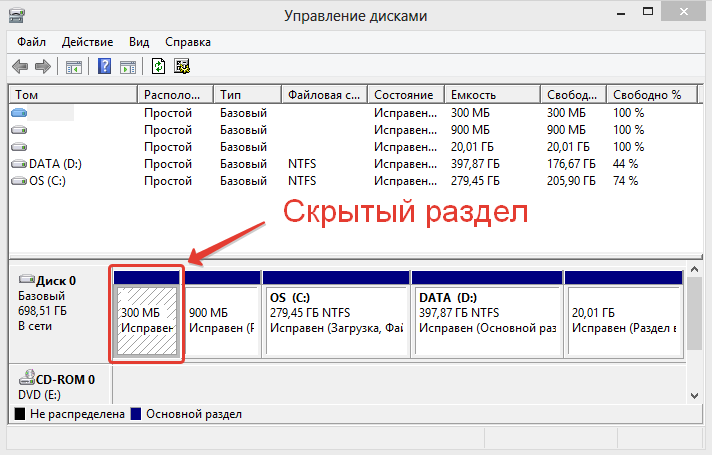The image size is (712, 455).
Task: Select the volume icon of the 900 МБ row
Action: [x=19, y=130]
